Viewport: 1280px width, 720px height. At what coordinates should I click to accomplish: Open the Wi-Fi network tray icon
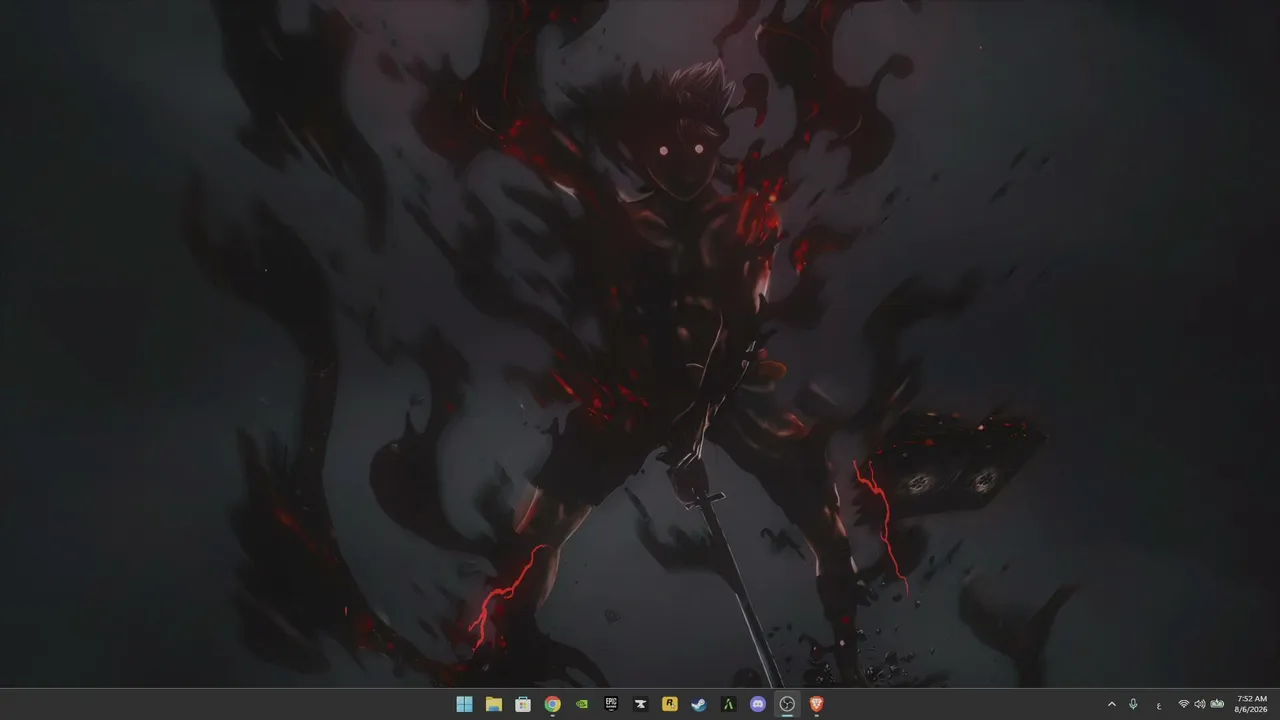(1184, 704)
